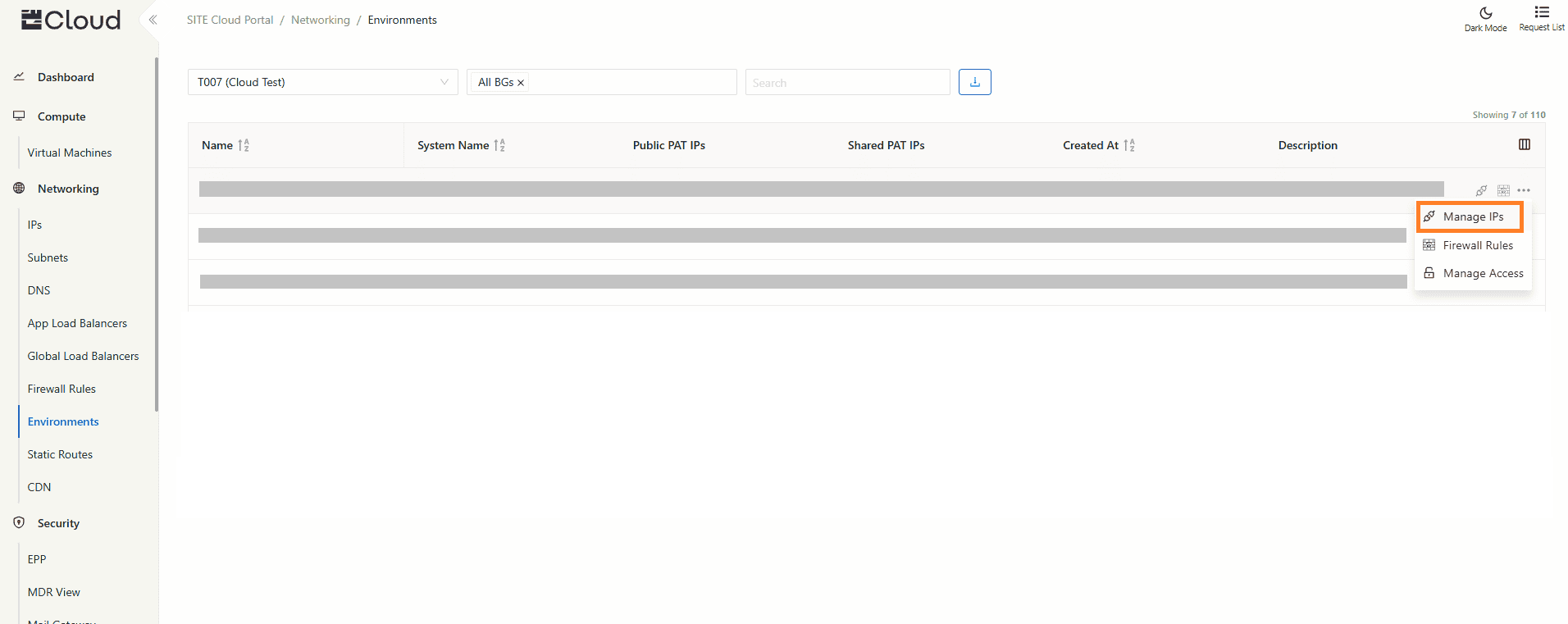Remove the All BGs filter tag
The width and height of the screenshot is (1568, 624).
pyautogui.click(x=521, y=83)
